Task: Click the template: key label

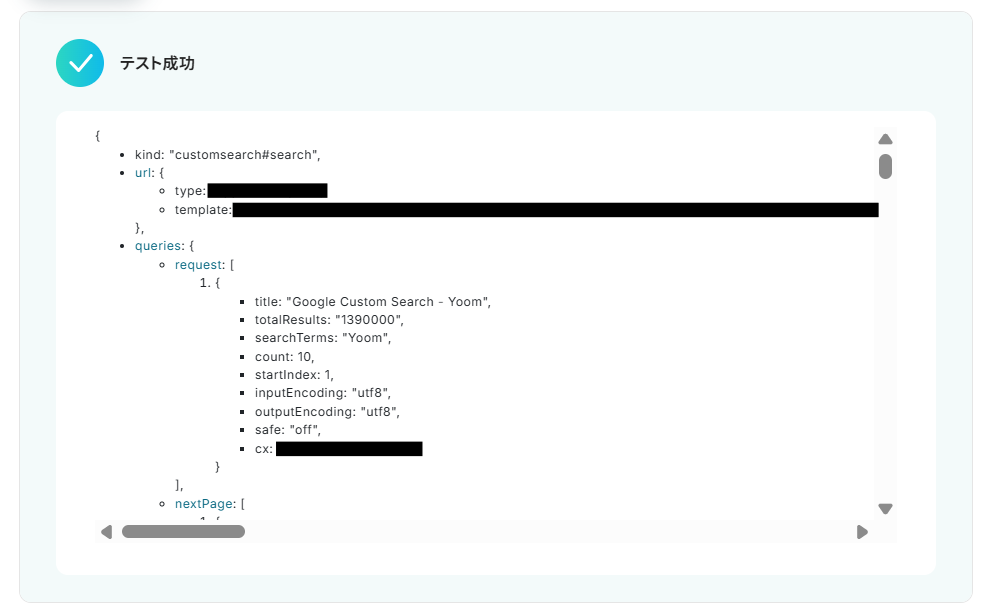Action: tap(203, 210)
